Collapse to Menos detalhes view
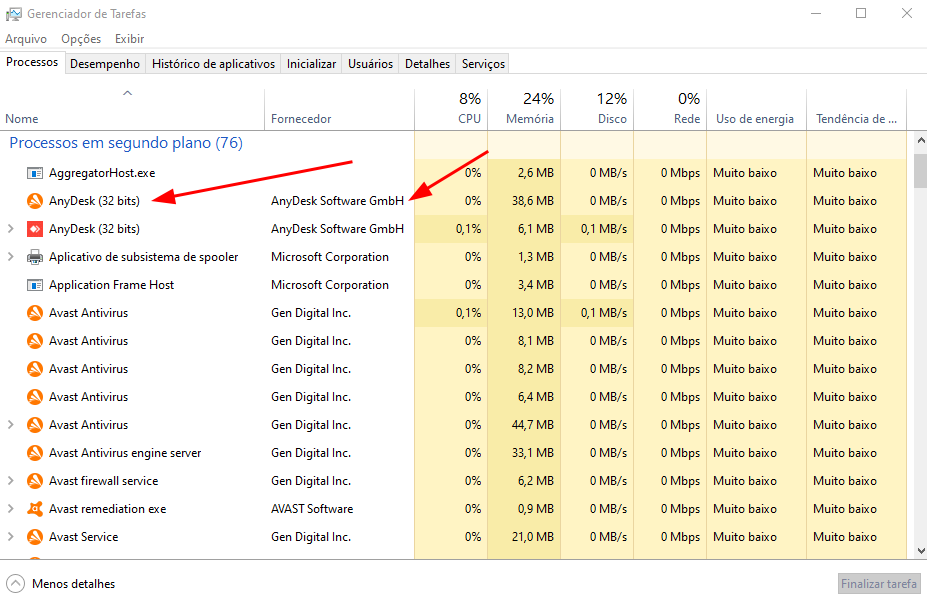 (x=61, y=584)
